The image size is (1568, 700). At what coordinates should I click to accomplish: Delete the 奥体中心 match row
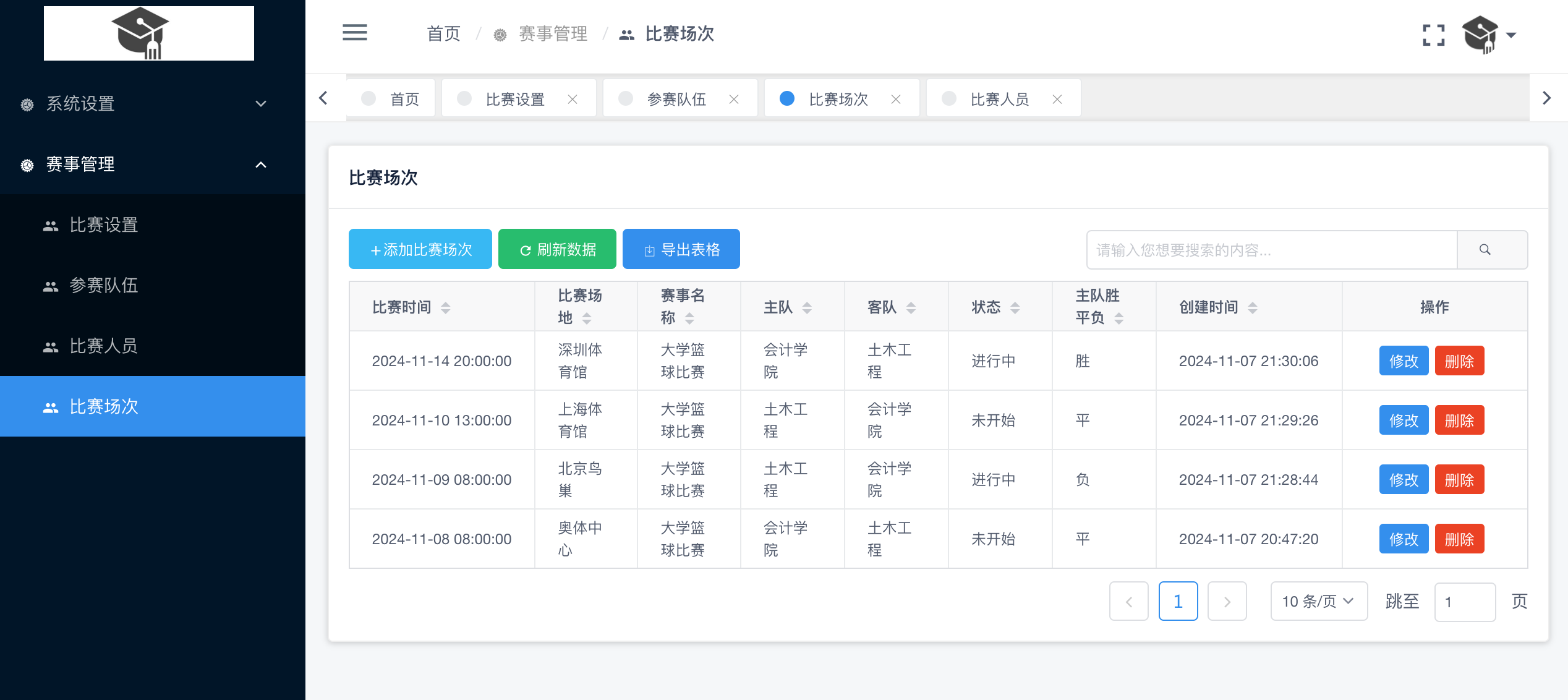1459,539
